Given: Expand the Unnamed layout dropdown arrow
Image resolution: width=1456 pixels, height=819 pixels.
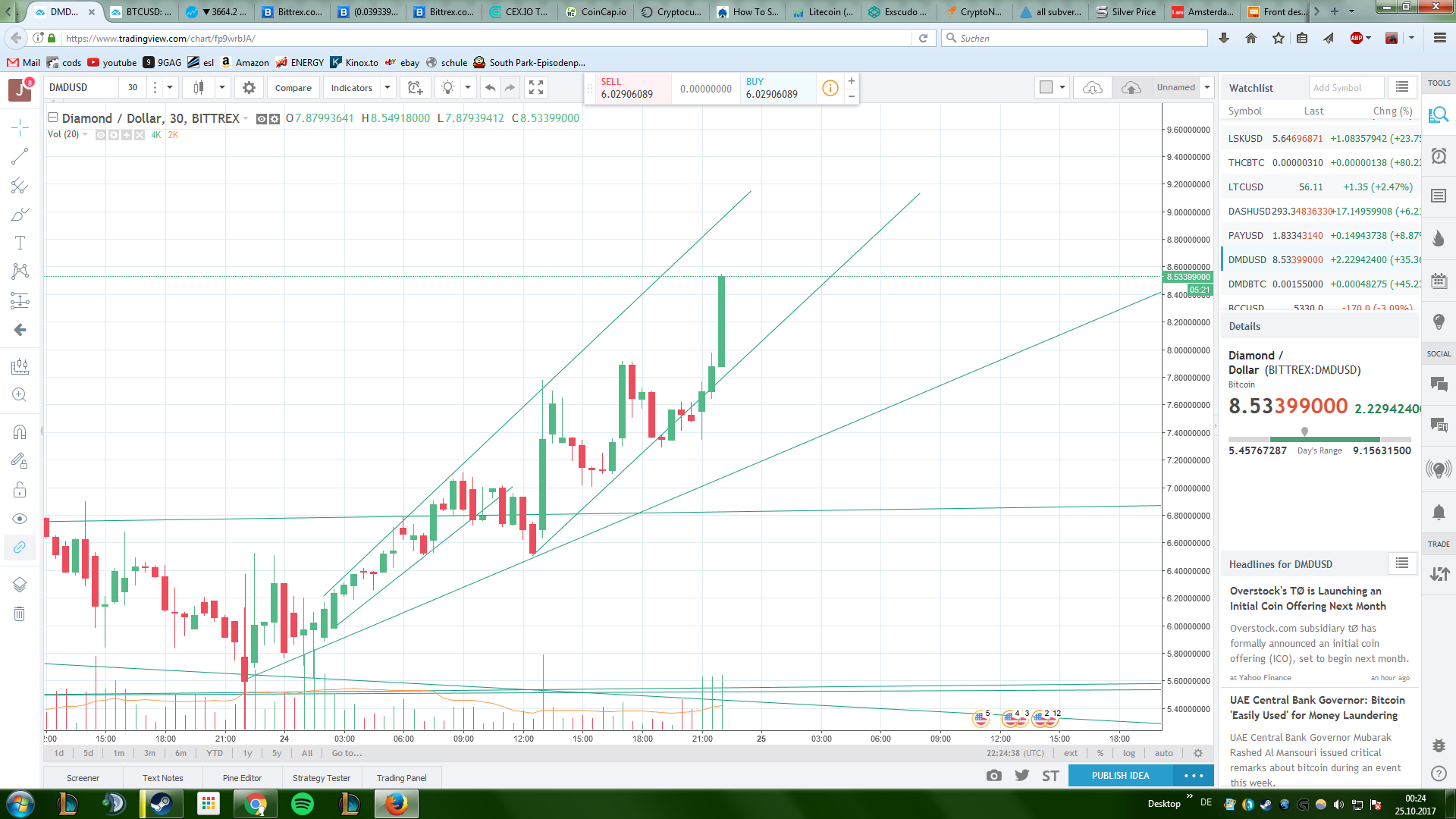Looking at the screenshot, I should [1207, 88].
